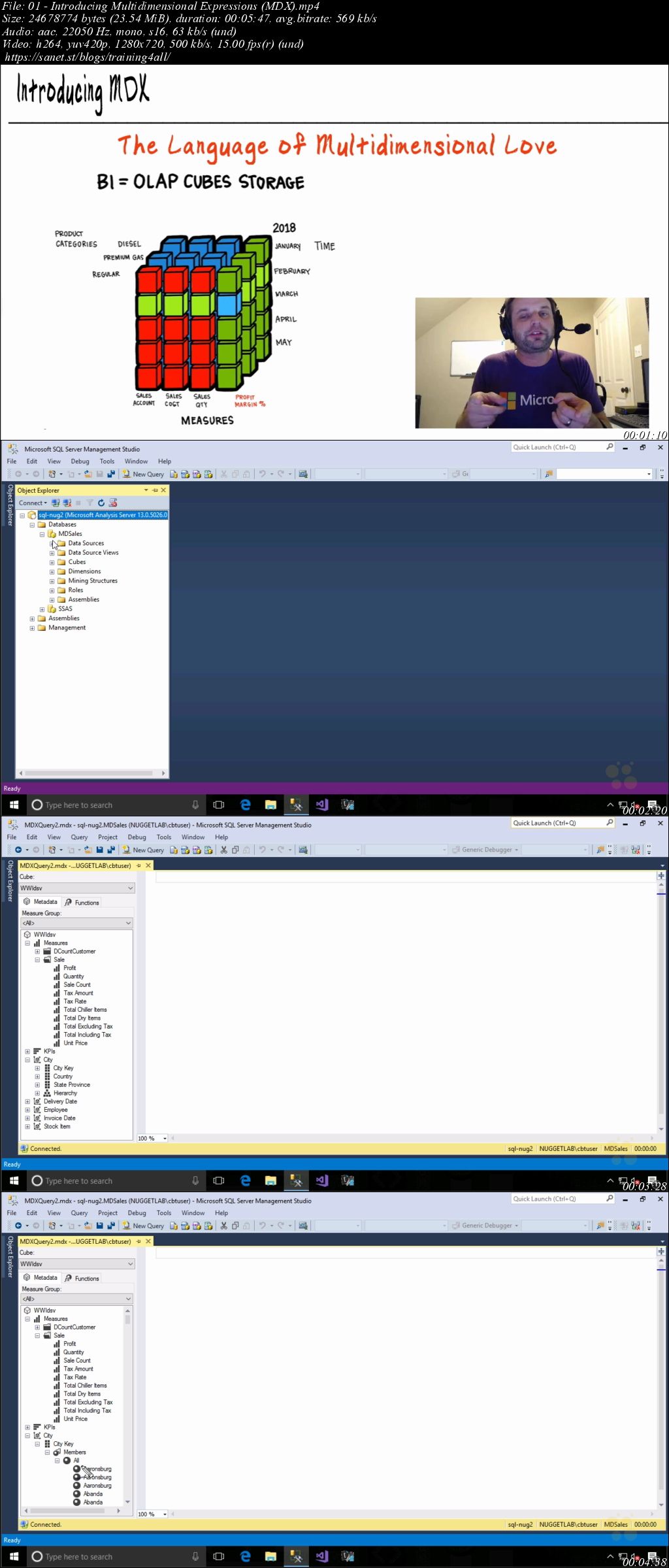The image size is (669, 1568).
Task: Click New Query in the 00:04:38 frame toolbar
Action: coord(143,1226)
